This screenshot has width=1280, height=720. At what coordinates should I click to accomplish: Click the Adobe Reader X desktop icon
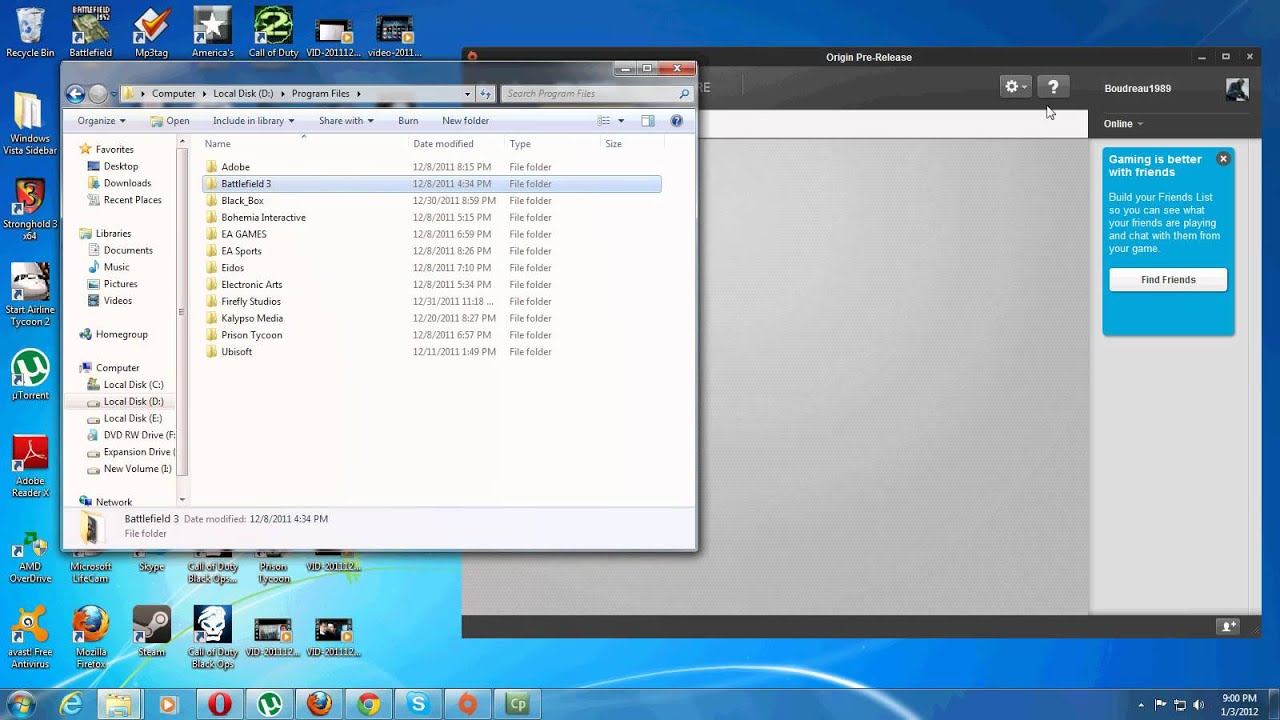click(30, 468)
